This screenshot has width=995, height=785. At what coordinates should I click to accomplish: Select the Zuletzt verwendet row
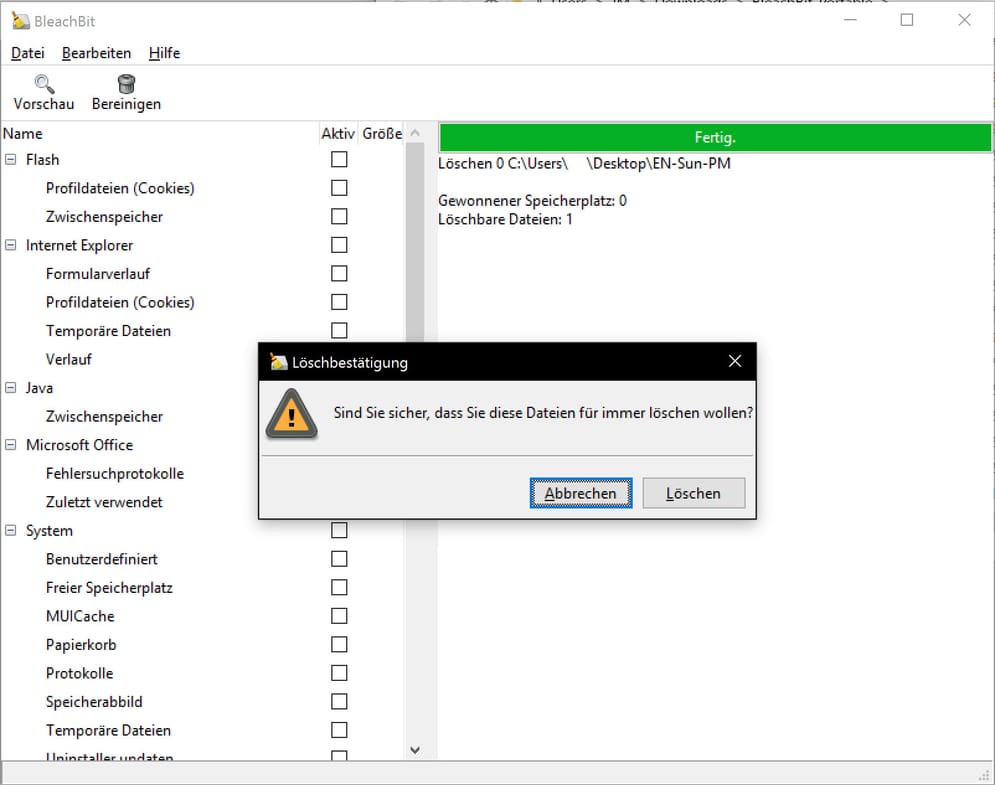[x=104, y=502]
